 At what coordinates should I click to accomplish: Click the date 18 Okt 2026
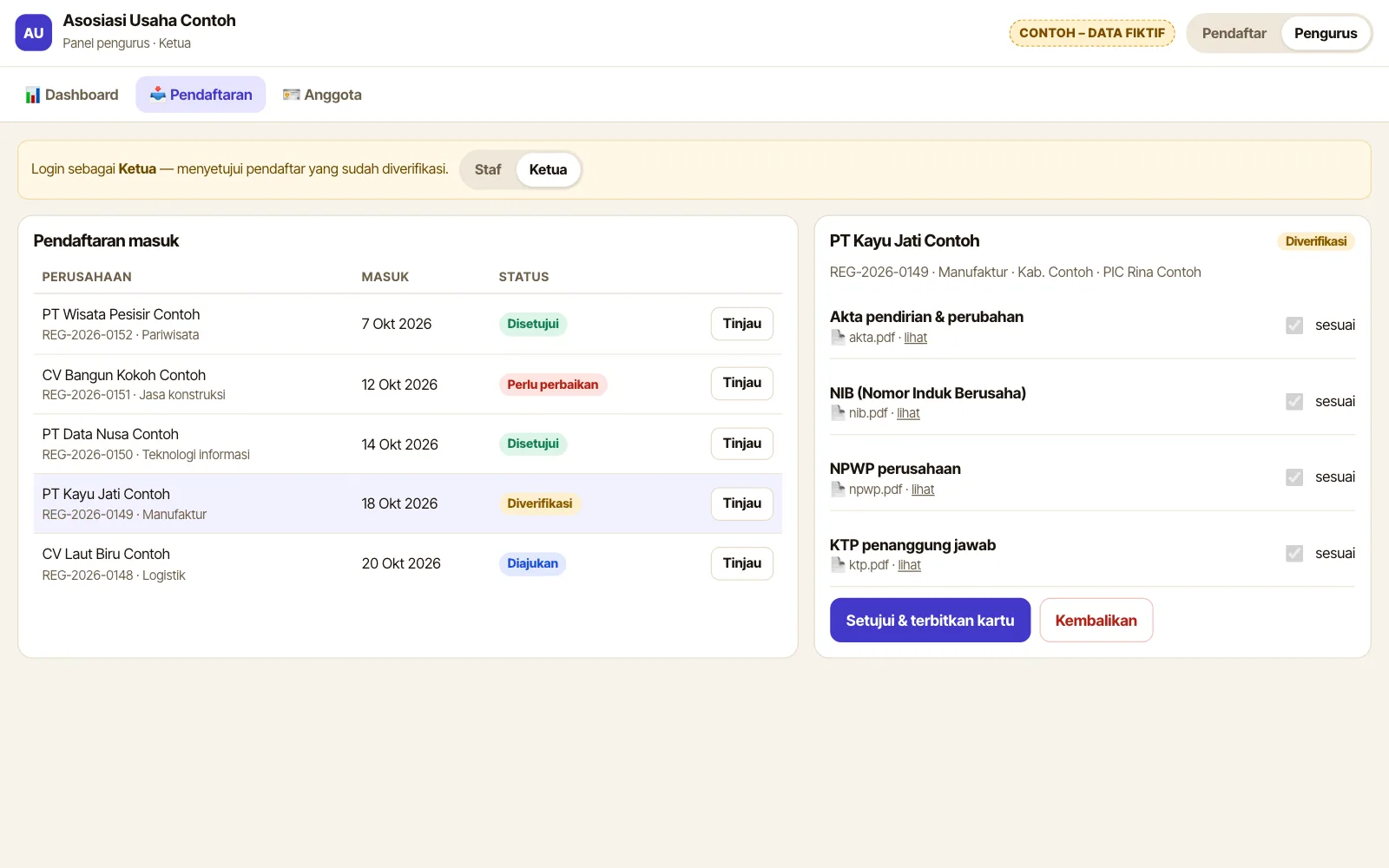[399, 503]
